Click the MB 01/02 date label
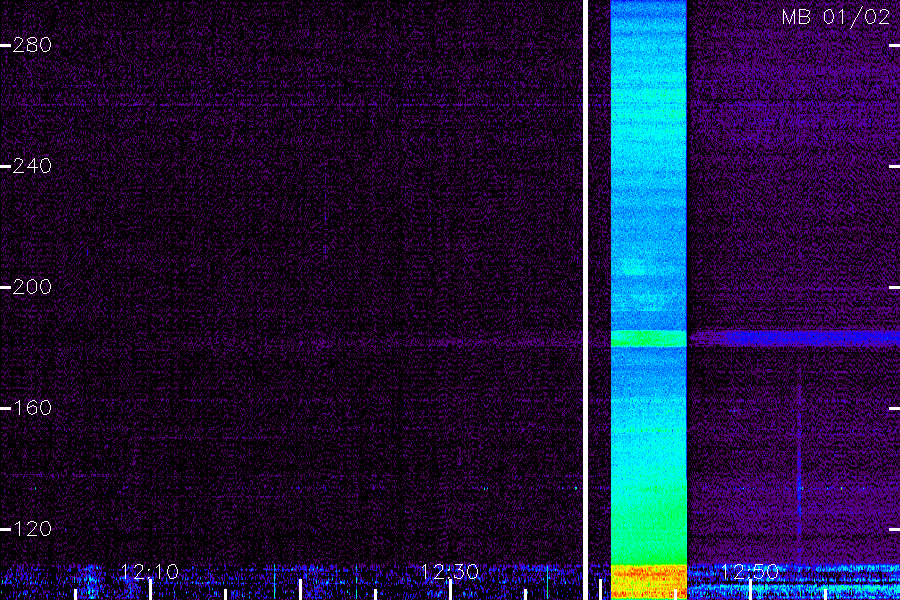The height and width of the screenshot is (600, 900). click(x=836, y=17)
